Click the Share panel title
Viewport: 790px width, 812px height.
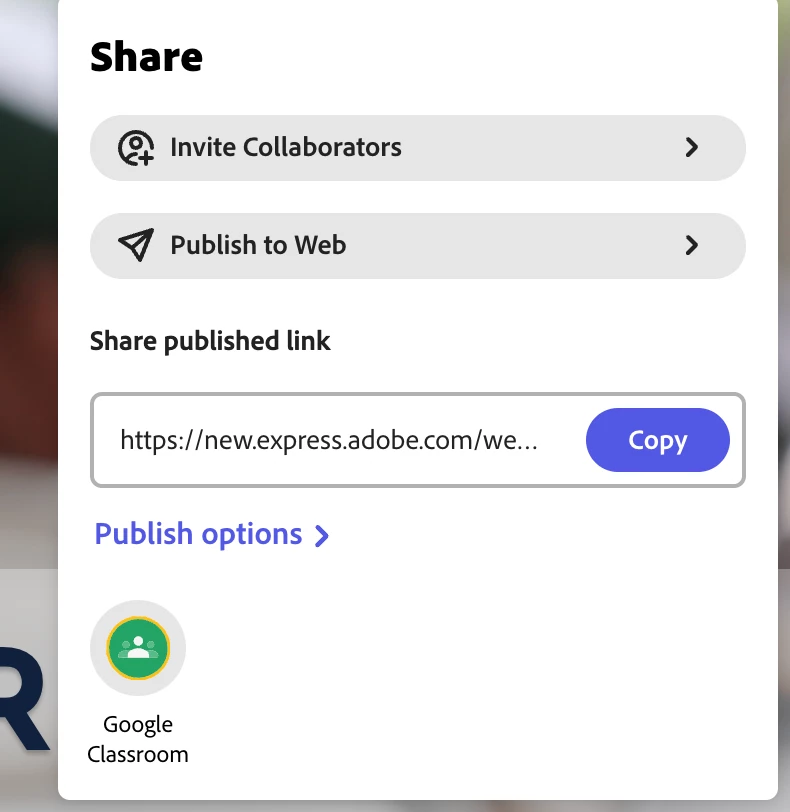[x=146, y=56]
